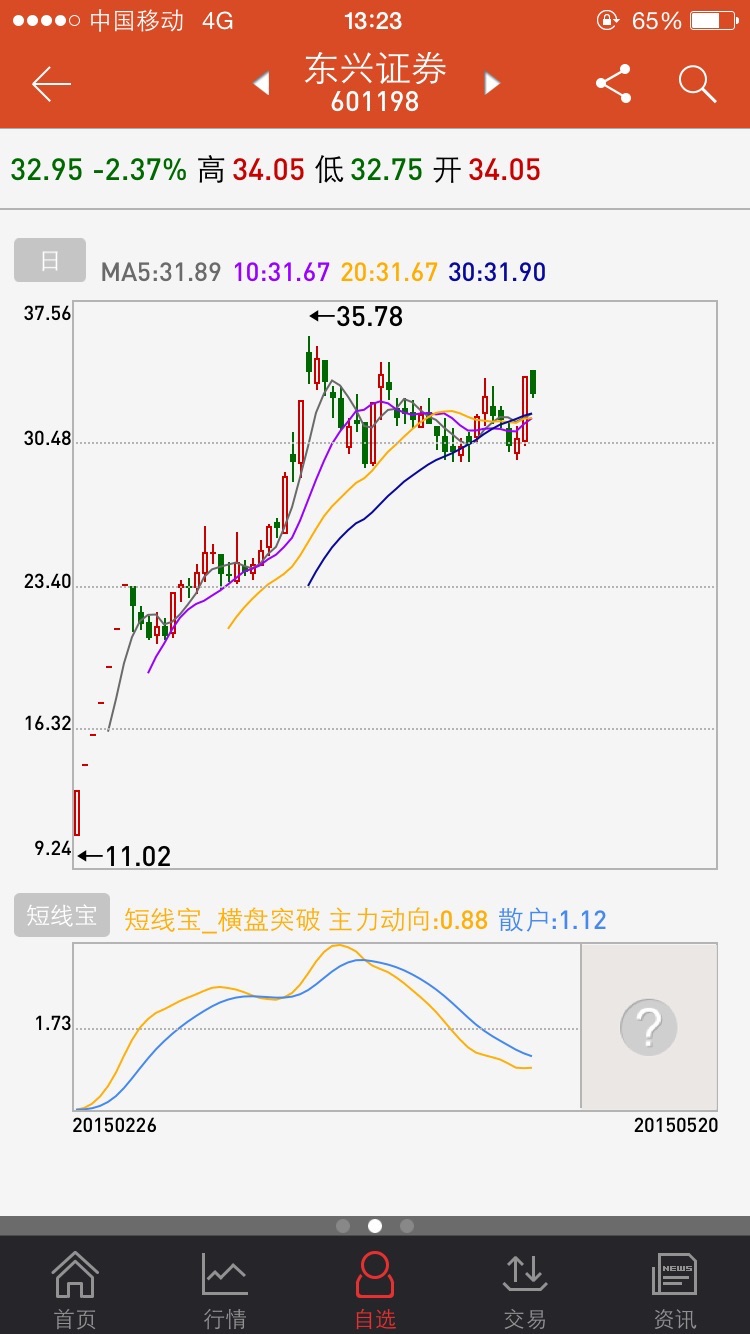Tap 主力动向:0.88 indicator value
The width and height of the screenshot is (750, 1334).
(408, 920)
